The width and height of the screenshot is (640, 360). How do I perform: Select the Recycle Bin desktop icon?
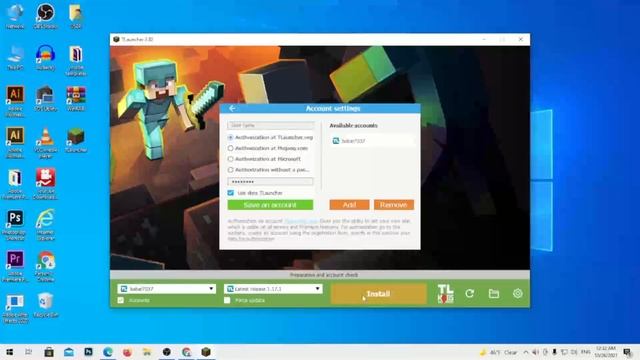[x=45, y=306]
